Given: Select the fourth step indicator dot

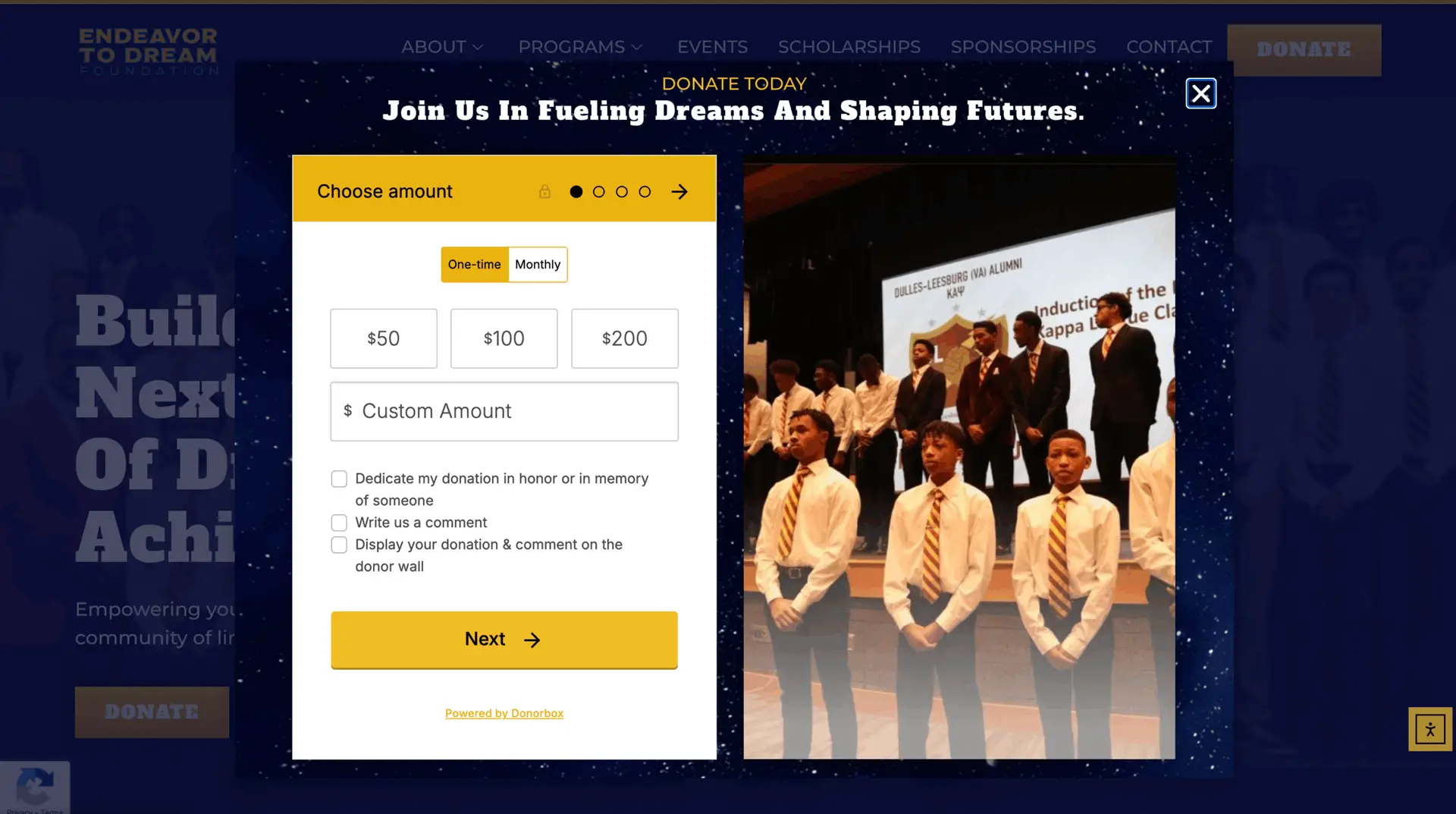Looking at the screenshot, I should 645,192.
